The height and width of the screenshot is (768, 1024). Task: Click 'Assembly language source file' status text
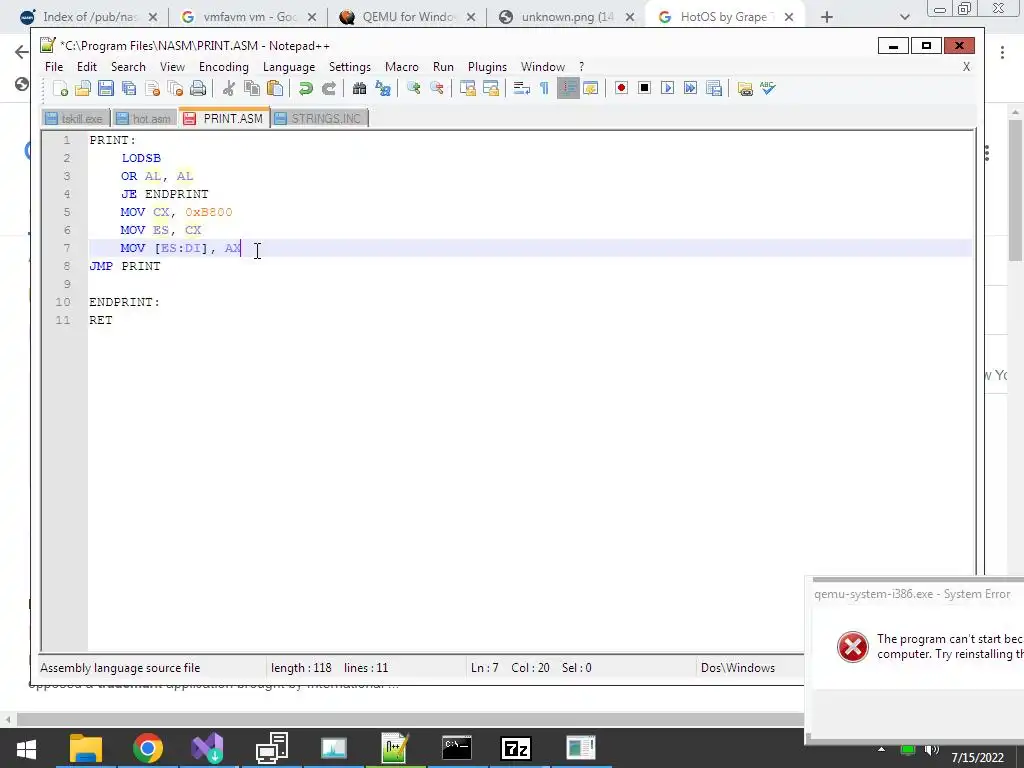pos(120,667)
